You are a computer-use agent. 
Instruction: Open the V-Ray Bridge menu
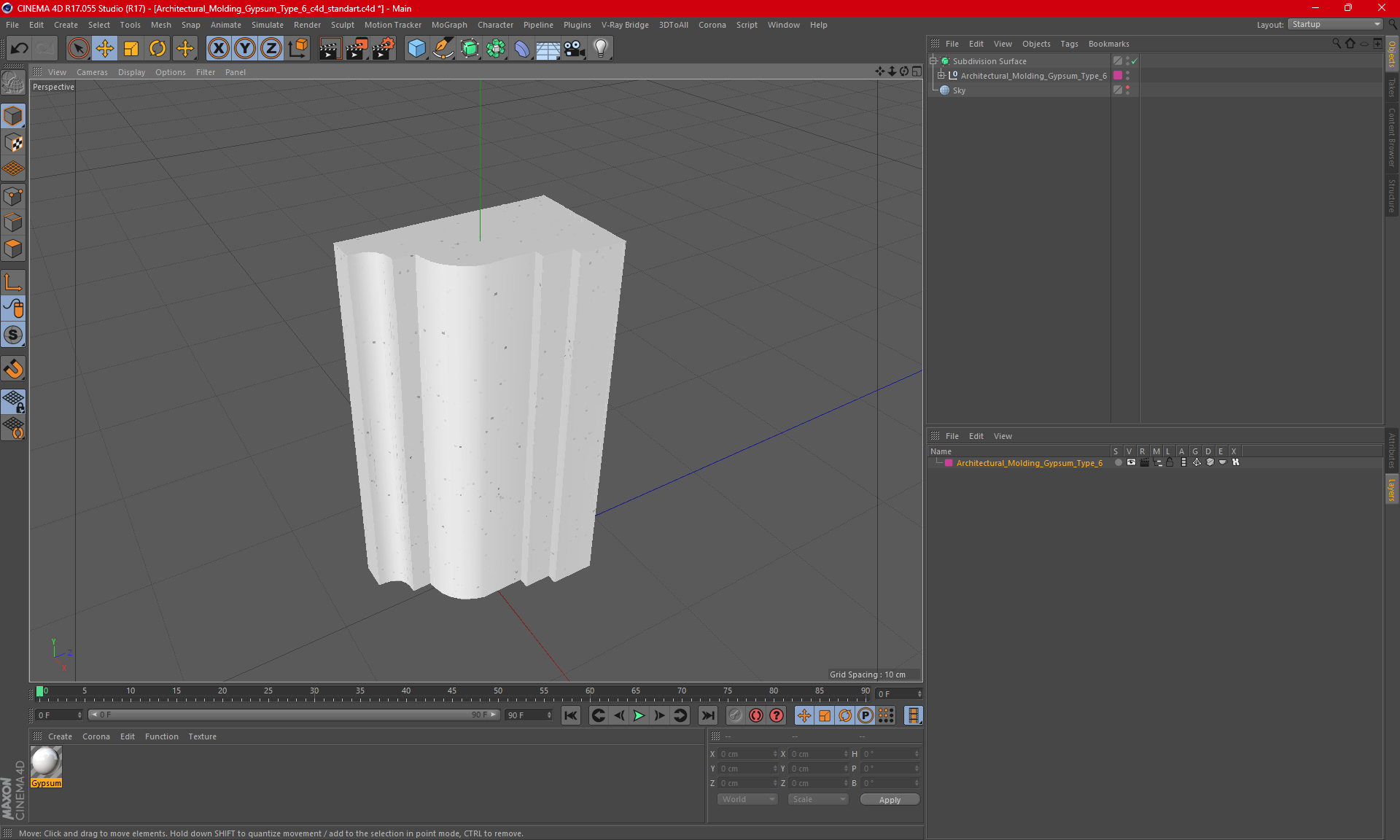pos(625,25)
